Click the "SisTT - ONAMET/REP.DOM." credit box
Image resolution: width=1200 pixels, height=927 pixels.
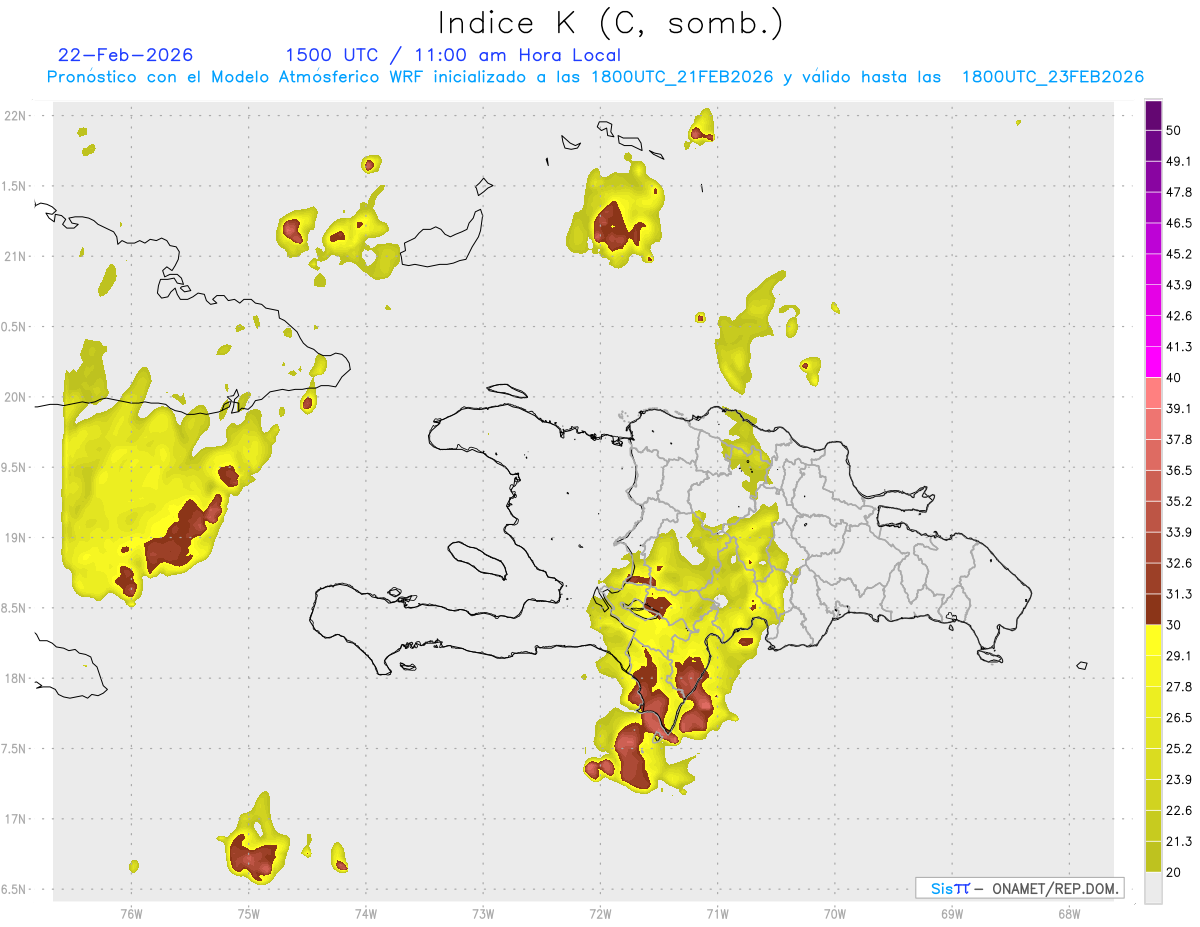click(1019, 888)
